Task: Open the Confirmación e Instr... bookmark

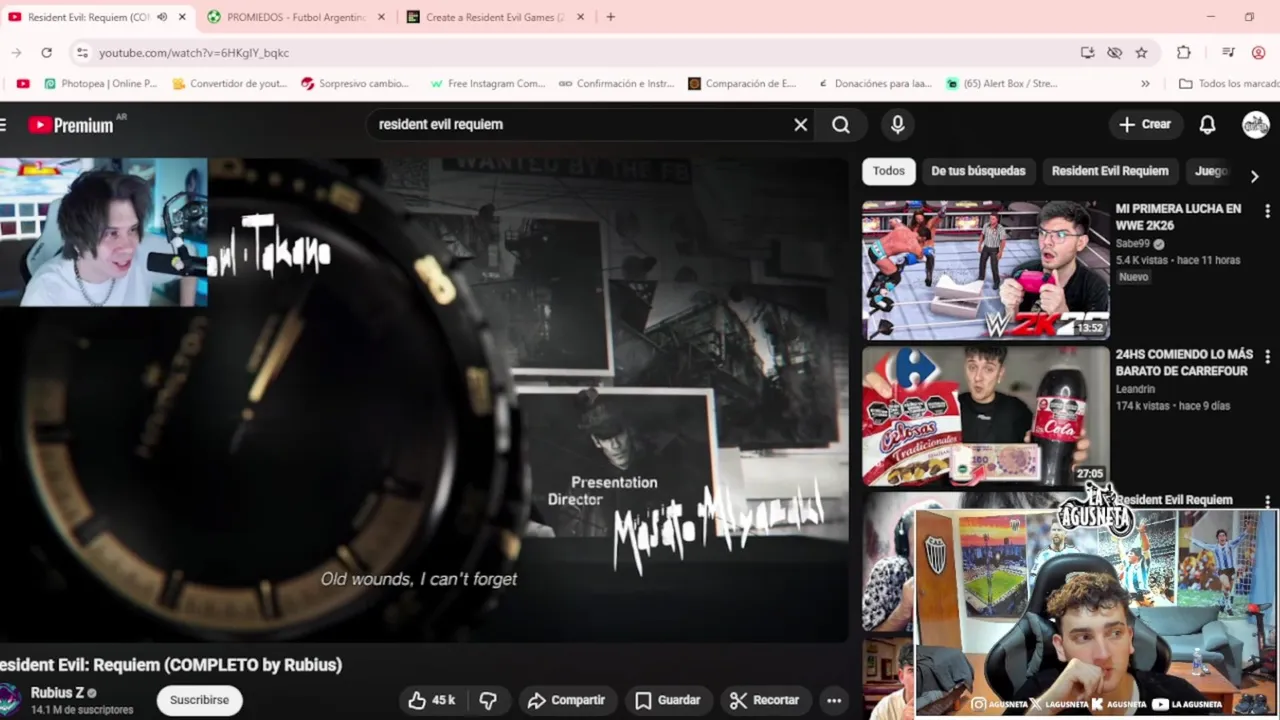Action: click(x=616, y=83)
